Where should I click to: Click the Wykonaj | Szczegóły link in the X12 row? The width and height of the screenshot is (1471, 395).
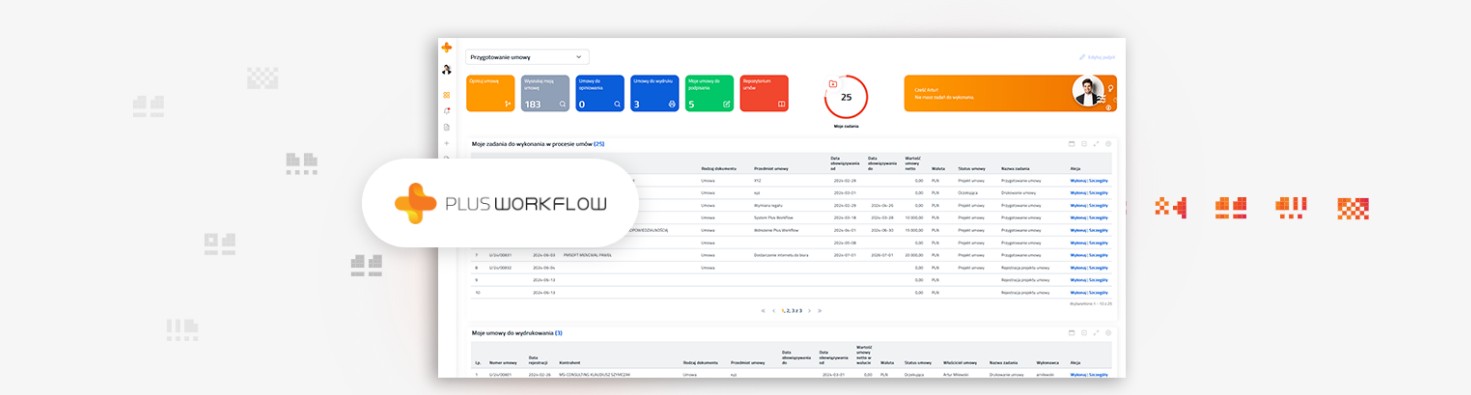point(1089,181)
